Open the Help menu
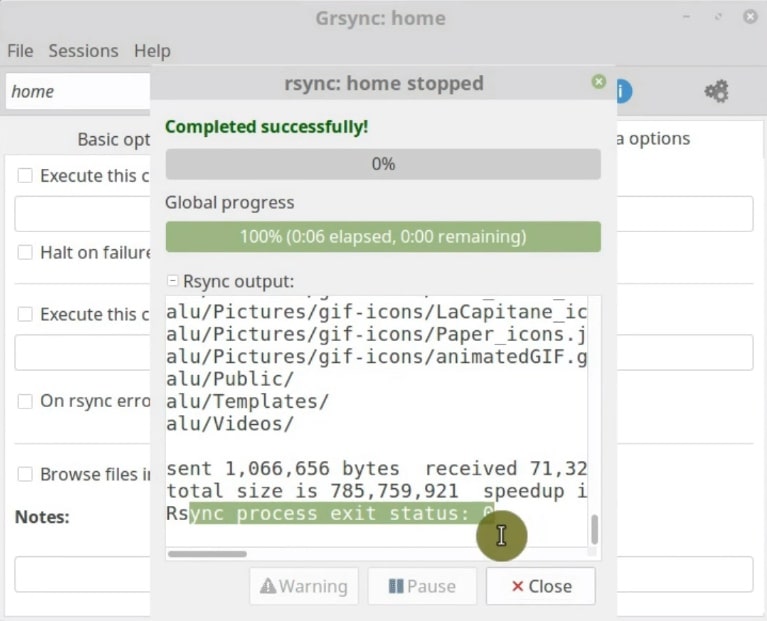Screen dimensions: 767x621 [152, 51]
